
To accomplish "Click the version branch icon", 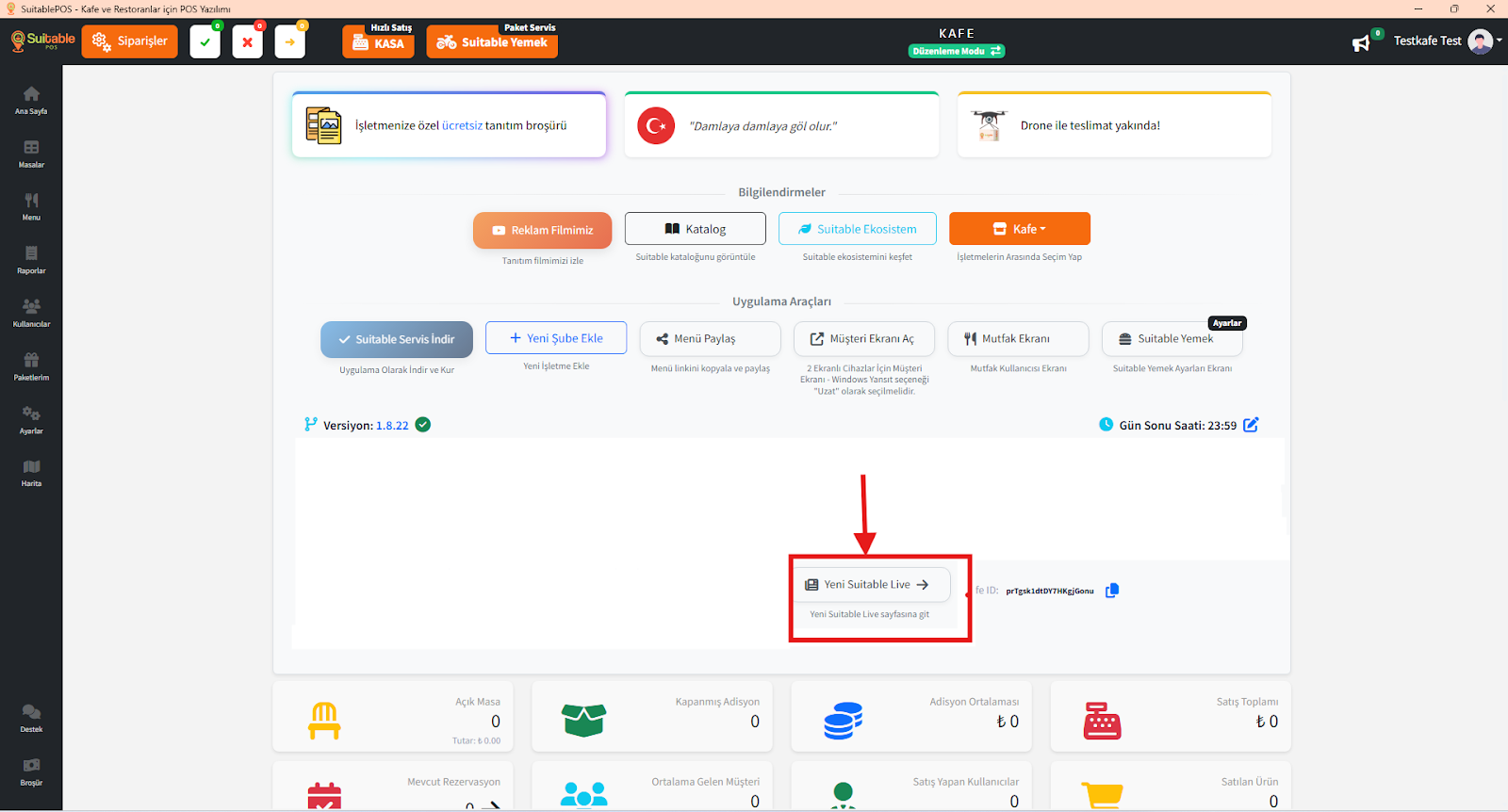I will (310, 425).
